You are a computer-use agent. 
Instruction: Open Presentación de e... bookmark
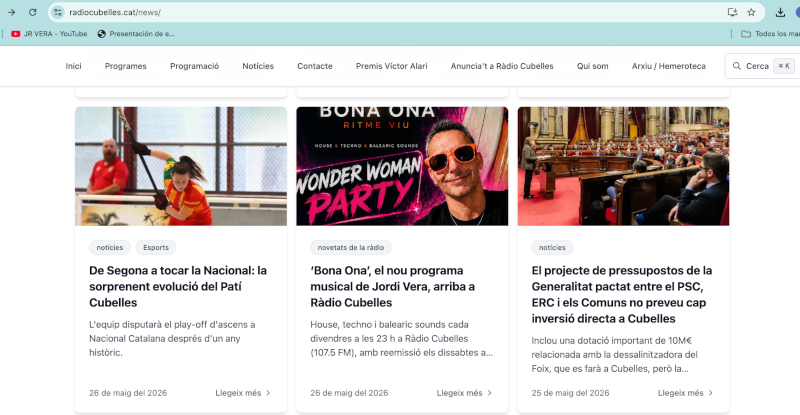[x=136, y=34]
